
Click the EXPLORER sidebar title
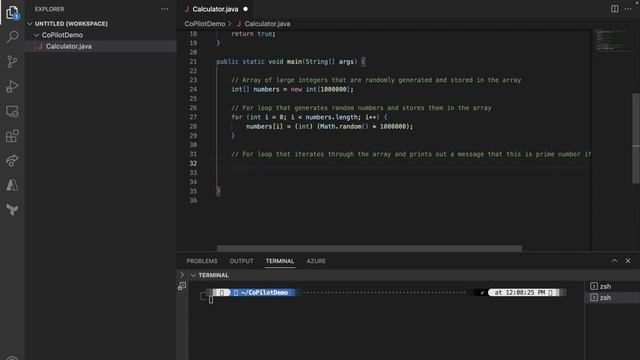pos(49,9)
